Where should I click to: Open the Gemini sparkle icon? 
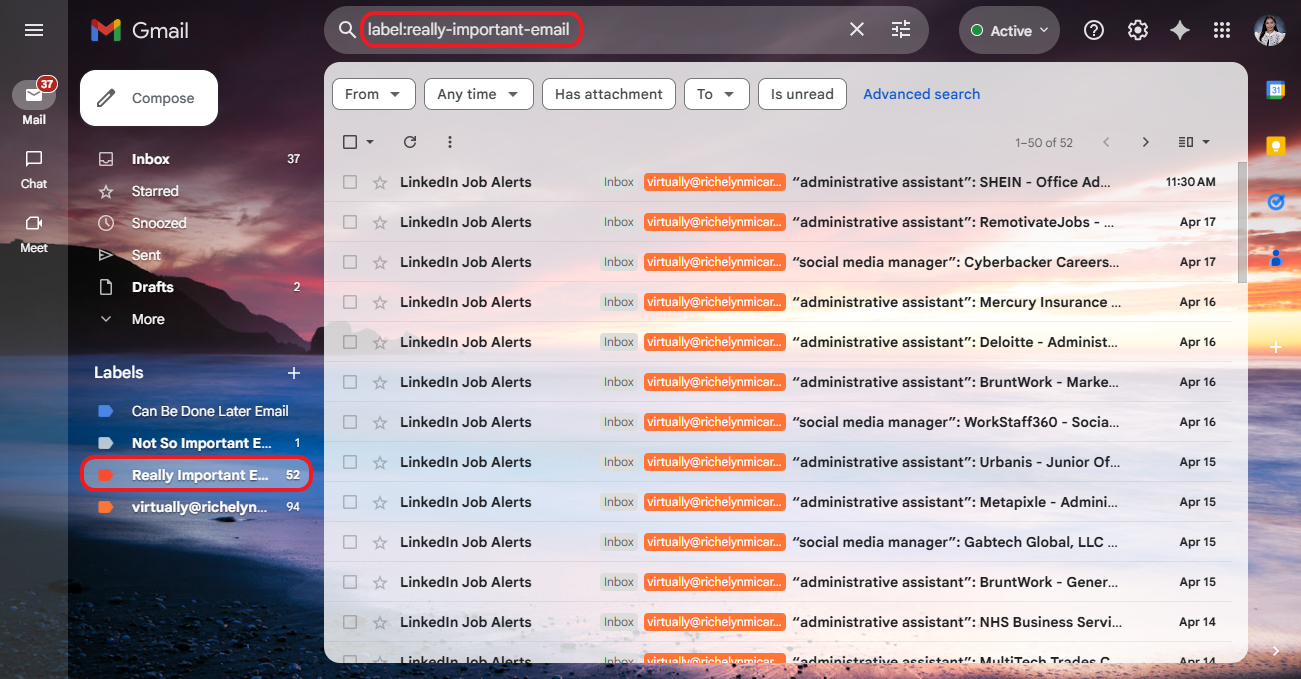pos(1180,30)
